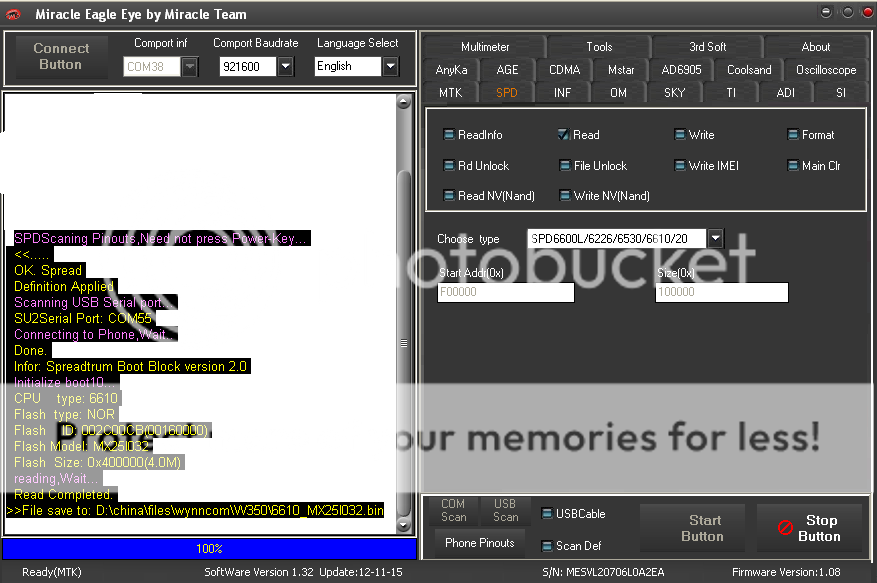Open the Language Select dropdown
Image resolution: width=877 pixels, height=583 pixels.
(390, 67)
